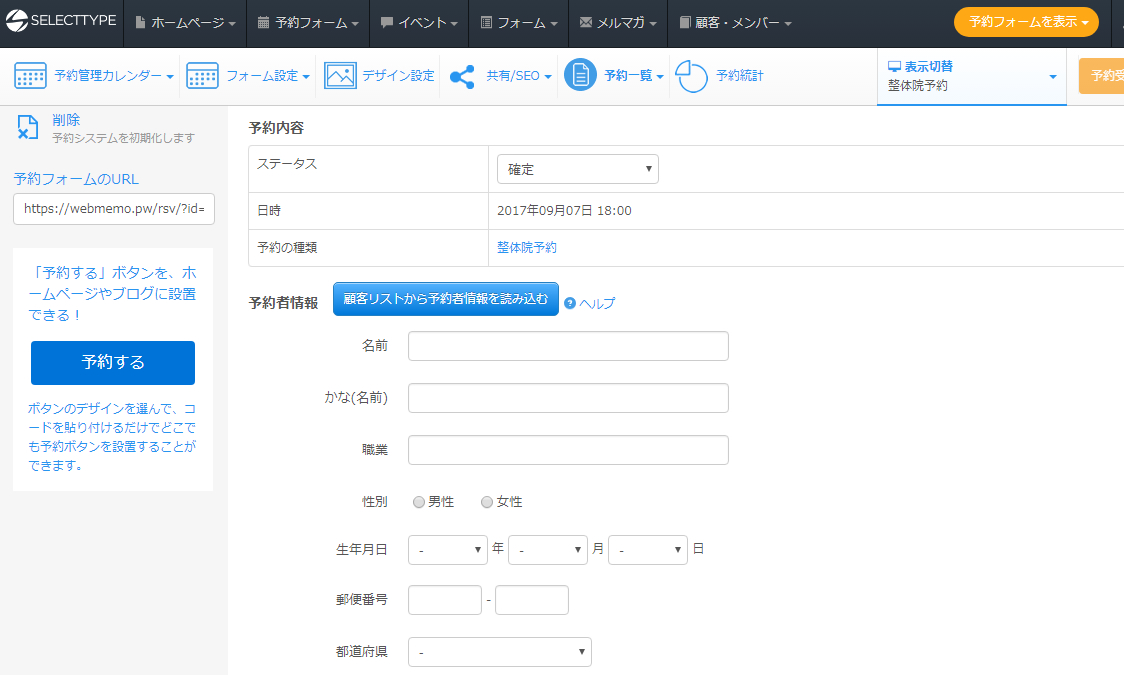Open the 予約管理カレンダー calendar icon
1124x675 pixels.
(30, 76)
